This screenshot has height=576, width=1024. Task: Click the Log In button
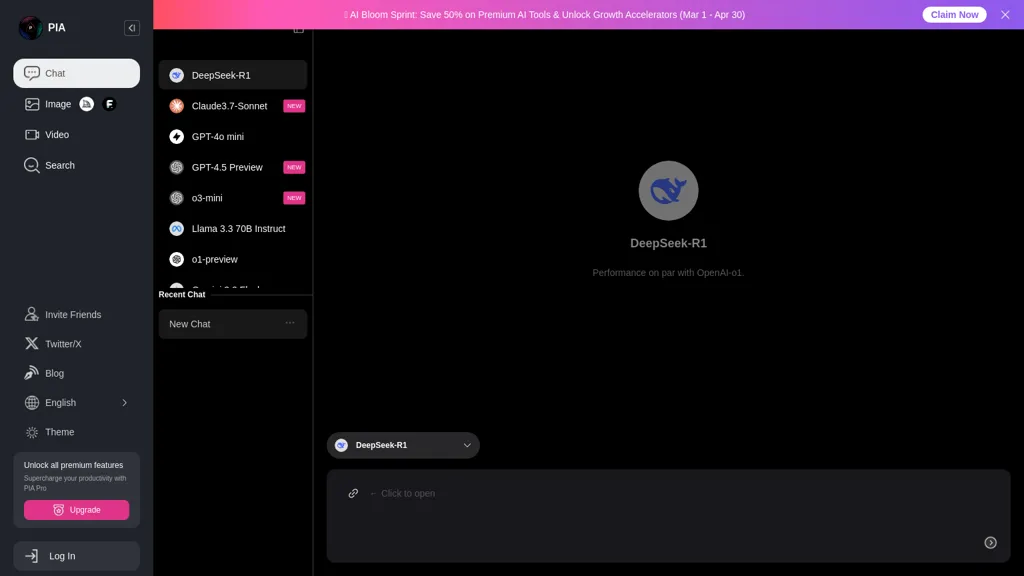76,556
